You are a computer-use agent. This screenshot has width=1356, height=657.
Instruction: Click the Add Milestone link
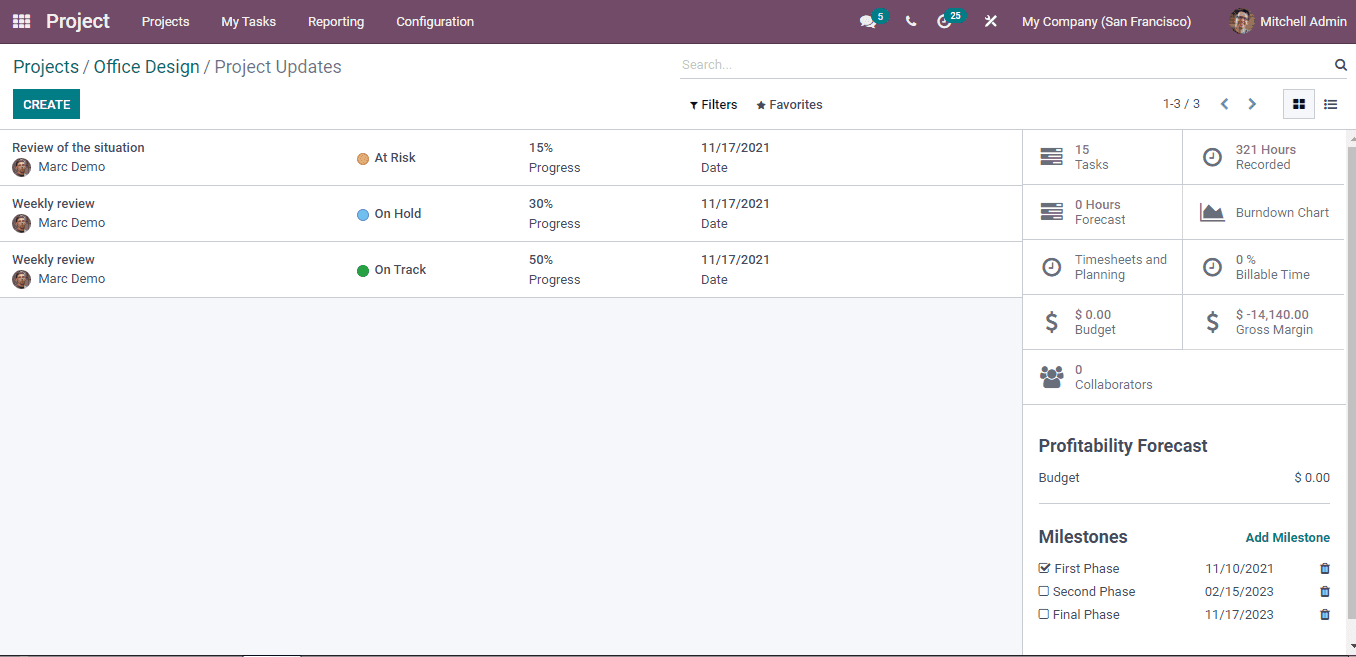click(x=1288, y=537)
